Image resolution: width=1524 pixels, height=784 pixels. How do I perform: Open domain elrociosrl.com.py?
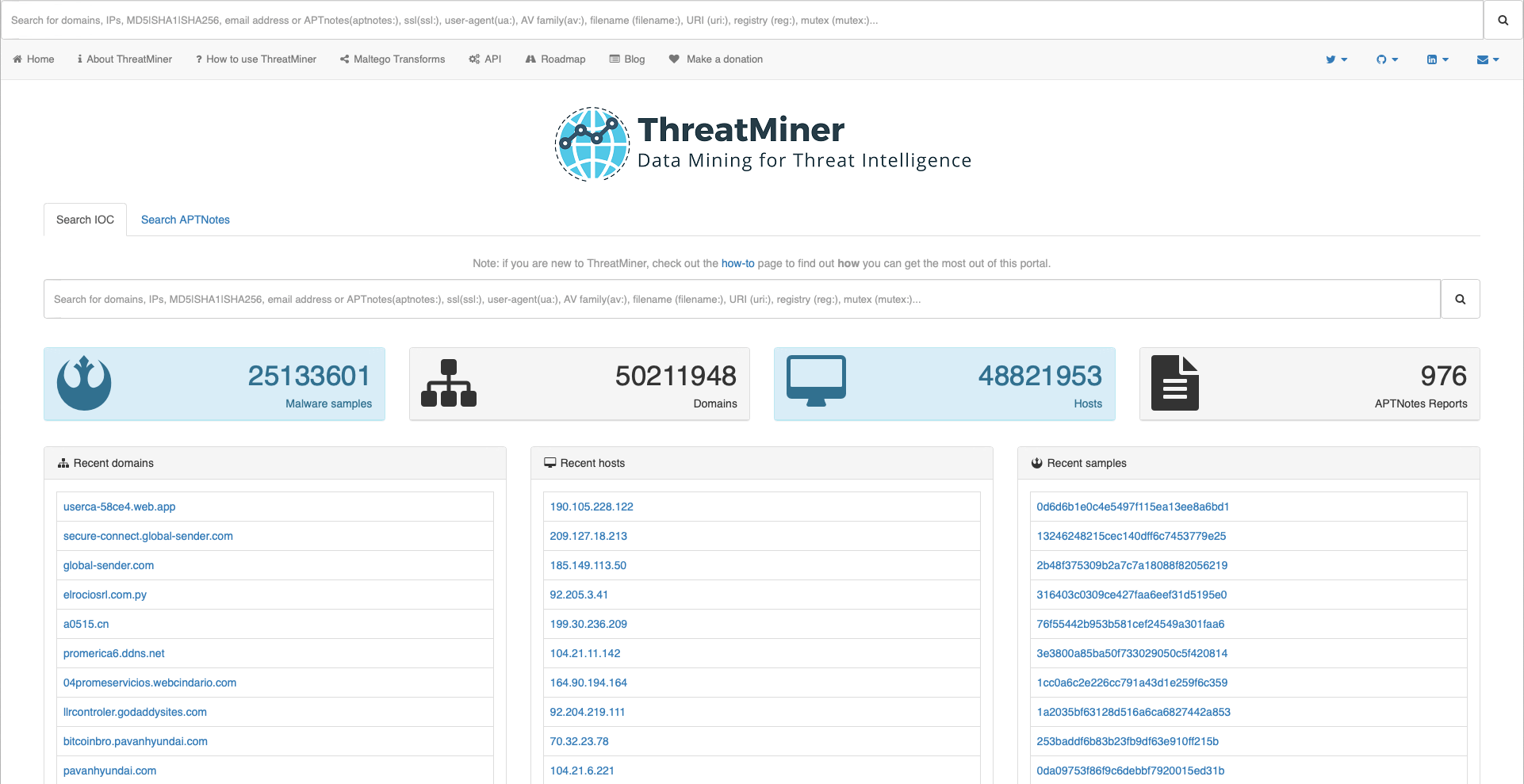tap(105, 595)
